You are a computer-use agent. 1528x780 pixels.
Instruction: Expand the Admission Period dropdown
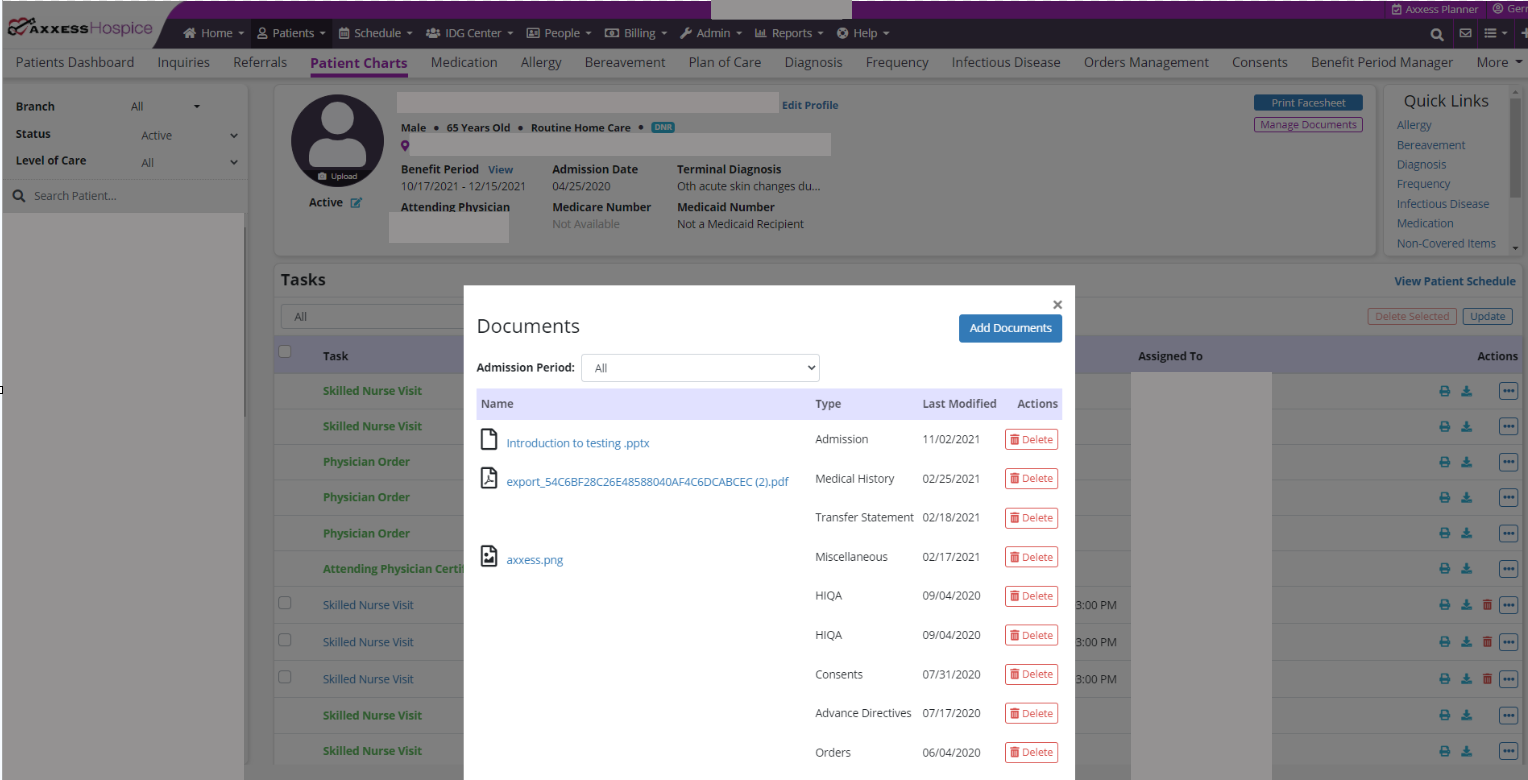(x=700, y=368)
